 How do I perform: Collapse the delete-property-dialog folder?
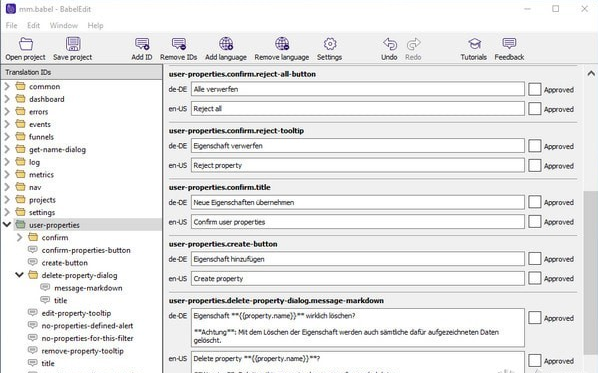point(19,275)
